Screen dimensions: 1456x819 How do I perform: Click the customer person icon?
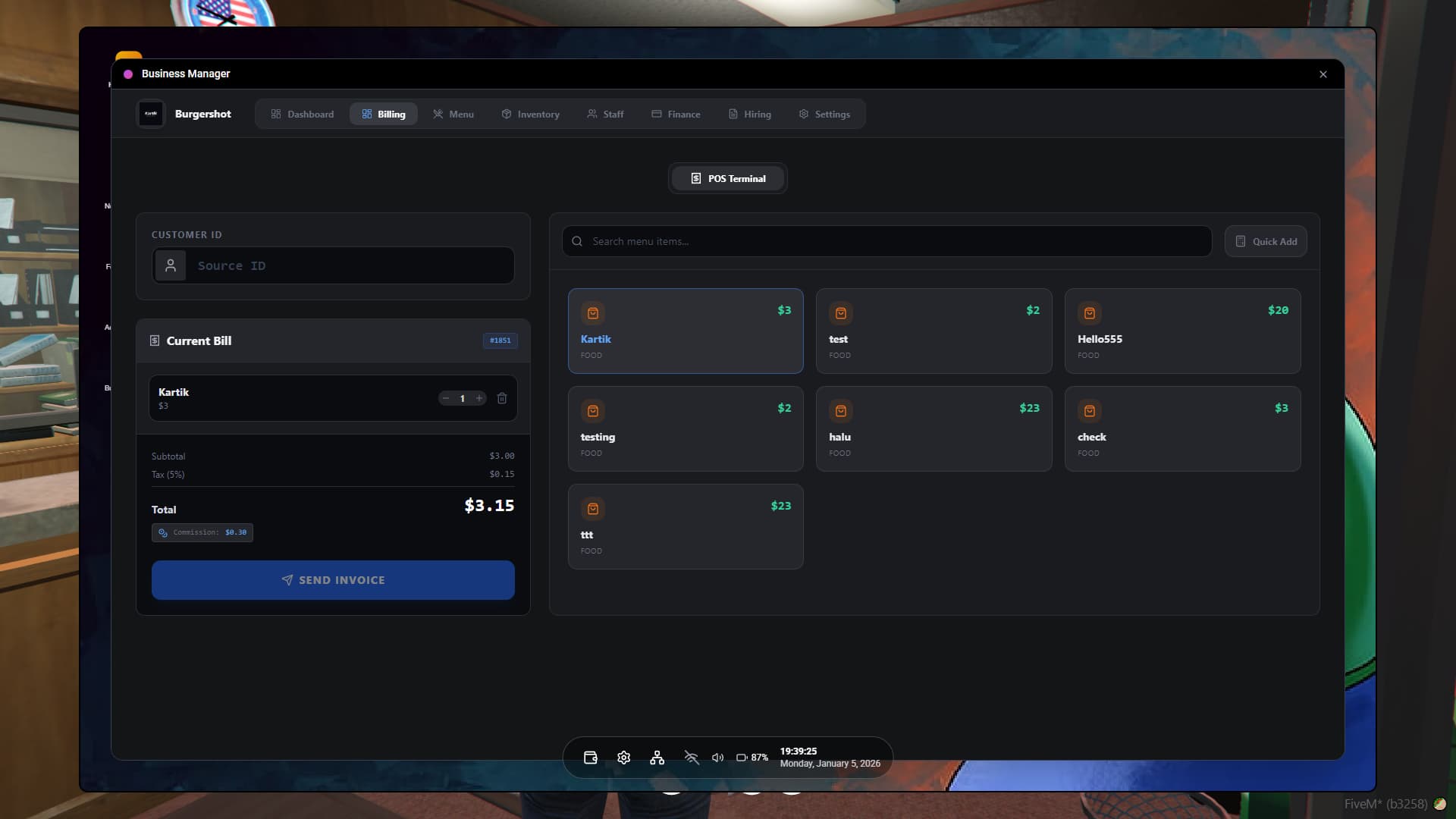coord(171,265)
